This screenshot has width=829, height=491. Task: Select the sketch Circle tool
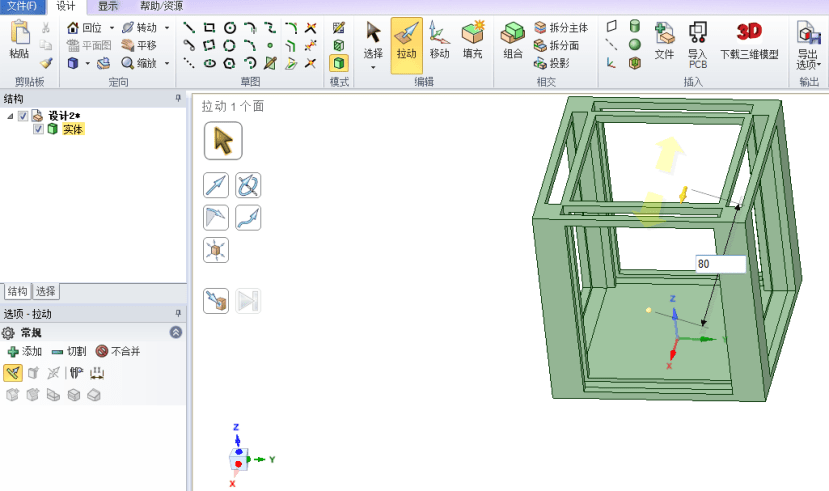point(229,27)
